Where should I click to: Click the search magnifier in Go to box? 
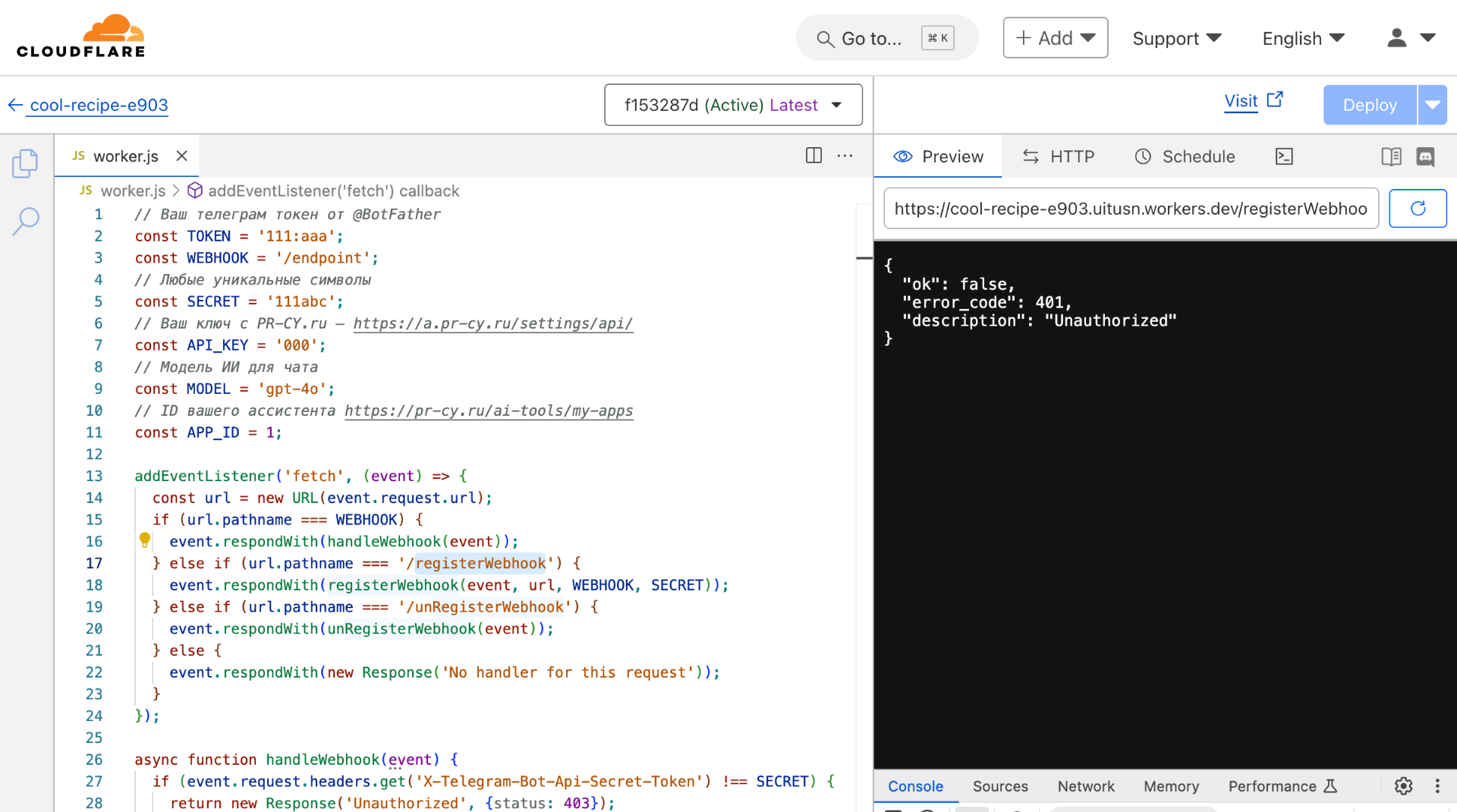point(825,39)
